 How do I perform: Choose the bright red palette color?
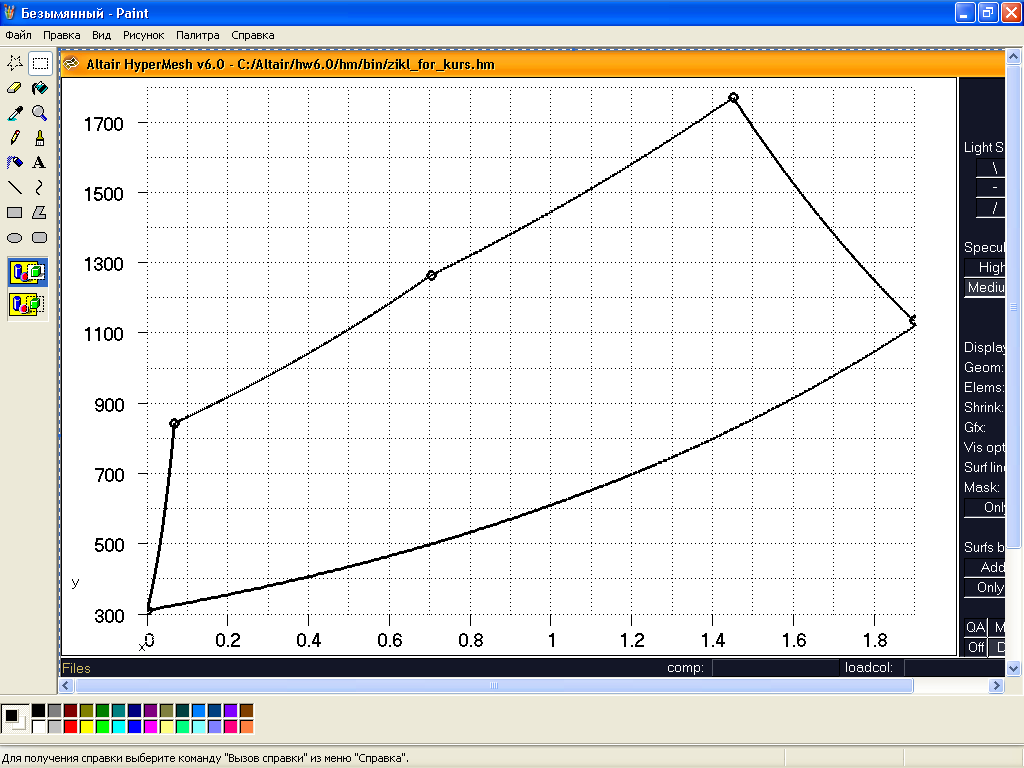coord(71,726)
